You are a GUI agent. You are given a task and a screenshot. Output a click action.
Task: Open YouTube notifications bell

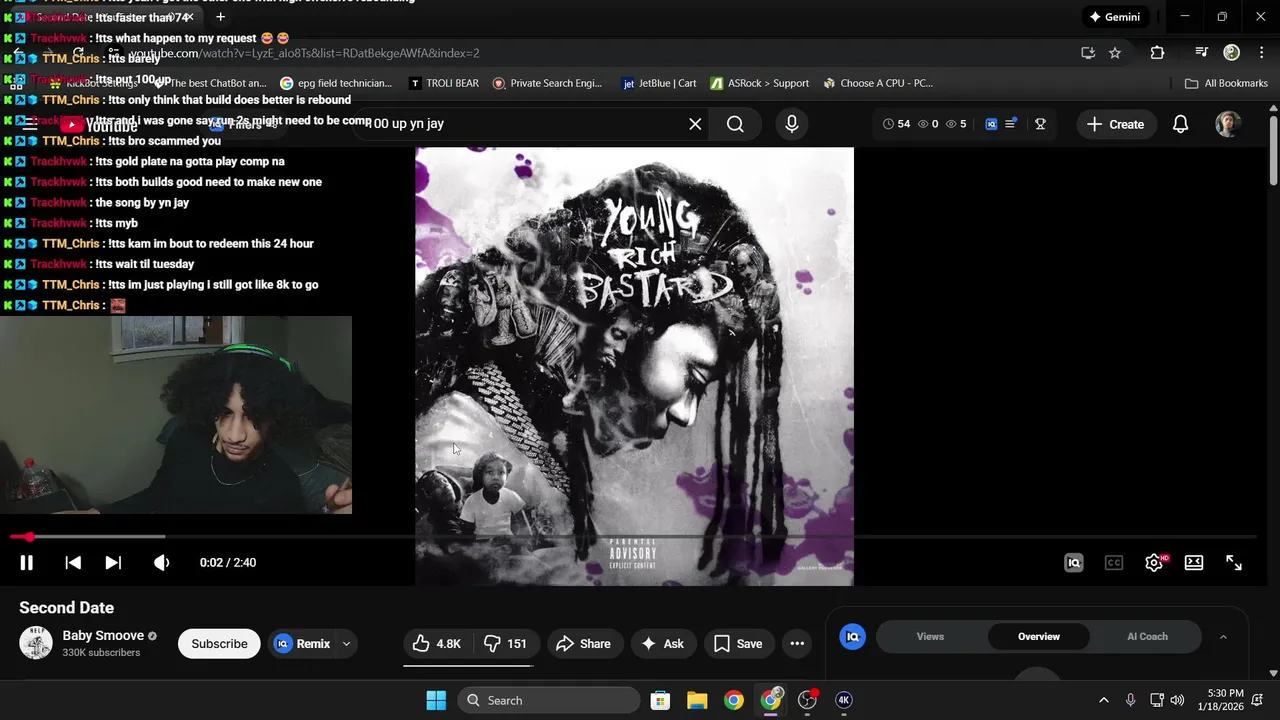tap(1181, 124)
